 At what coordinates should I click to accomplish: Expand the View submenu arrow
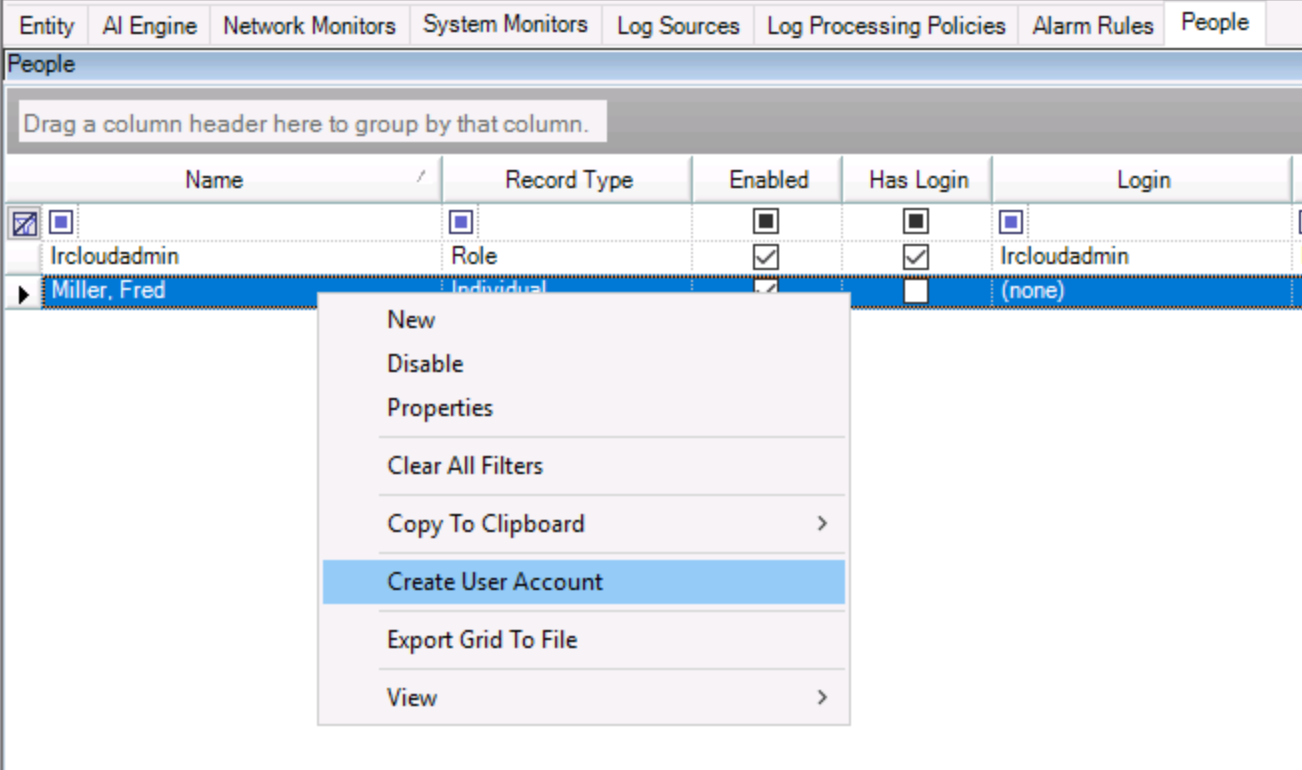click(822, 697)
